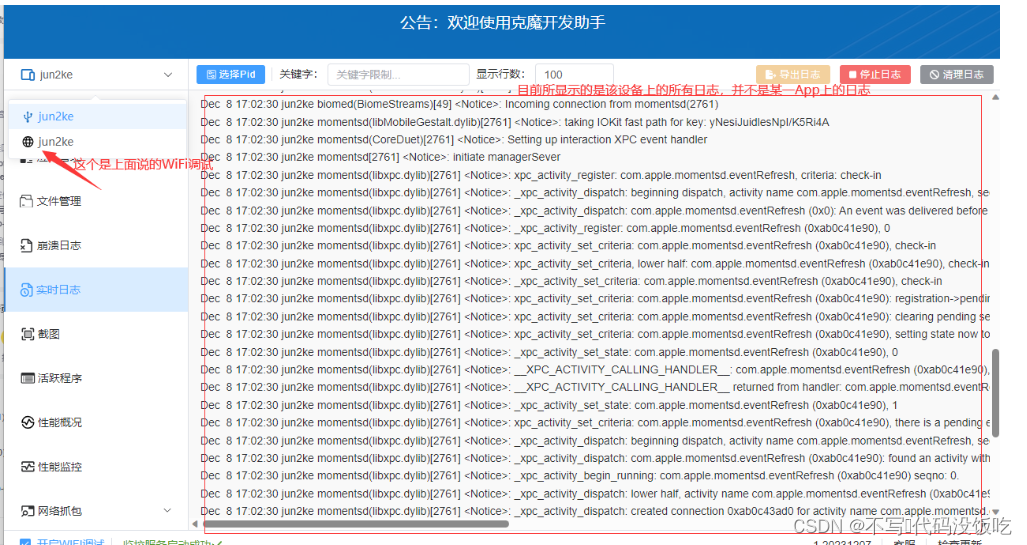This screenshot has height=545, width=1027.
Task: Click the device icon beside jun2ke
Action: 28,75
